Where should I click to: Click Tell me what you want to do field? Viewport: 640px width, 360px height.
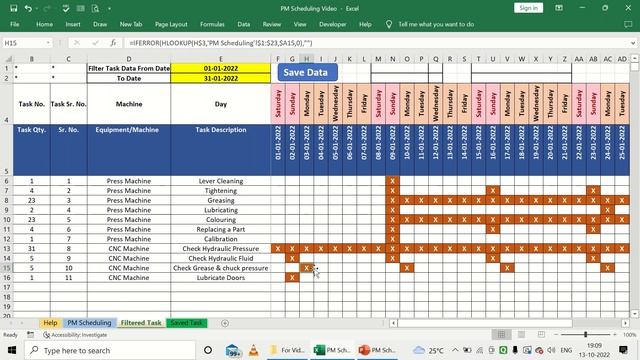[436, 24]
